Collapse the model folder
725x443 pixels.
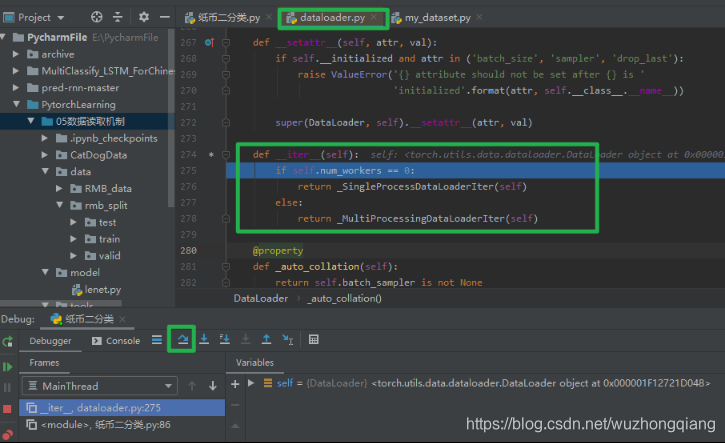[x=45, y=272]
